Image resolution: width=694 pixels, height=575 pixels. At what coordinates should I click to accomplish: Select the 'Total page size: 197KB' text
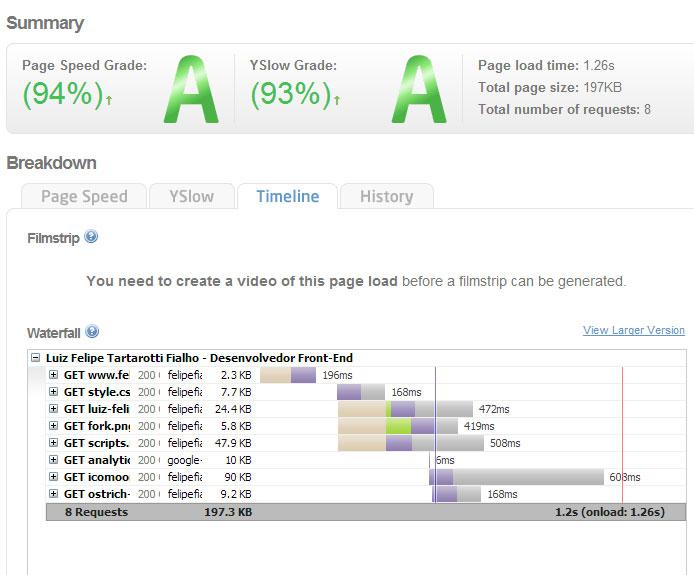(x=550, y=87)
